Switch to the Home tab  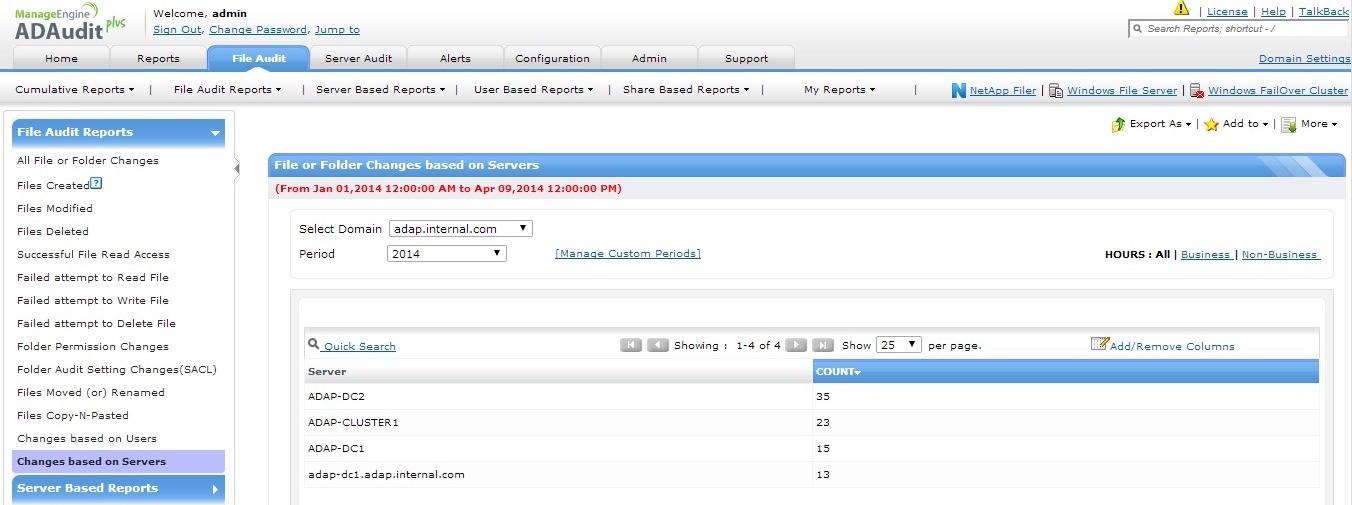pos(62,58)
